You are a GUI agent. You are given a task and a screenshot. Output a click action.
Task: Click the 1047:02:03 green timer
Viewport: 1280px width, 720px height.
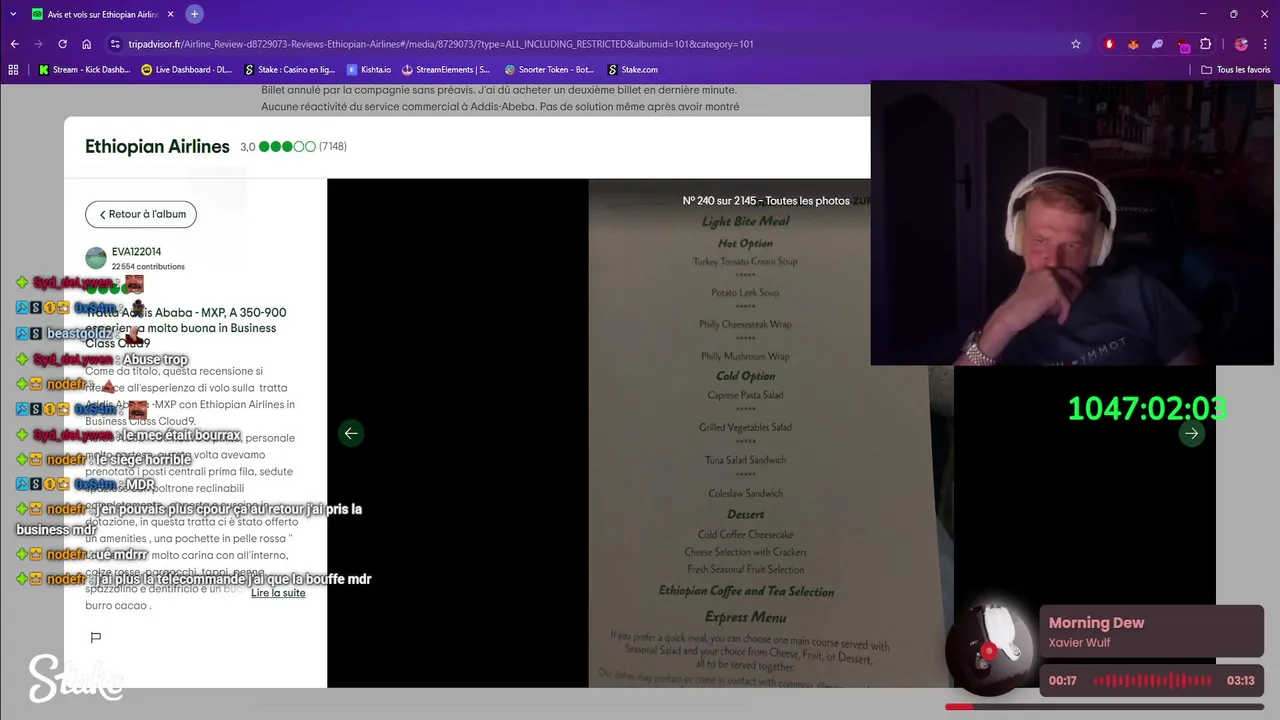point(1147,408)
